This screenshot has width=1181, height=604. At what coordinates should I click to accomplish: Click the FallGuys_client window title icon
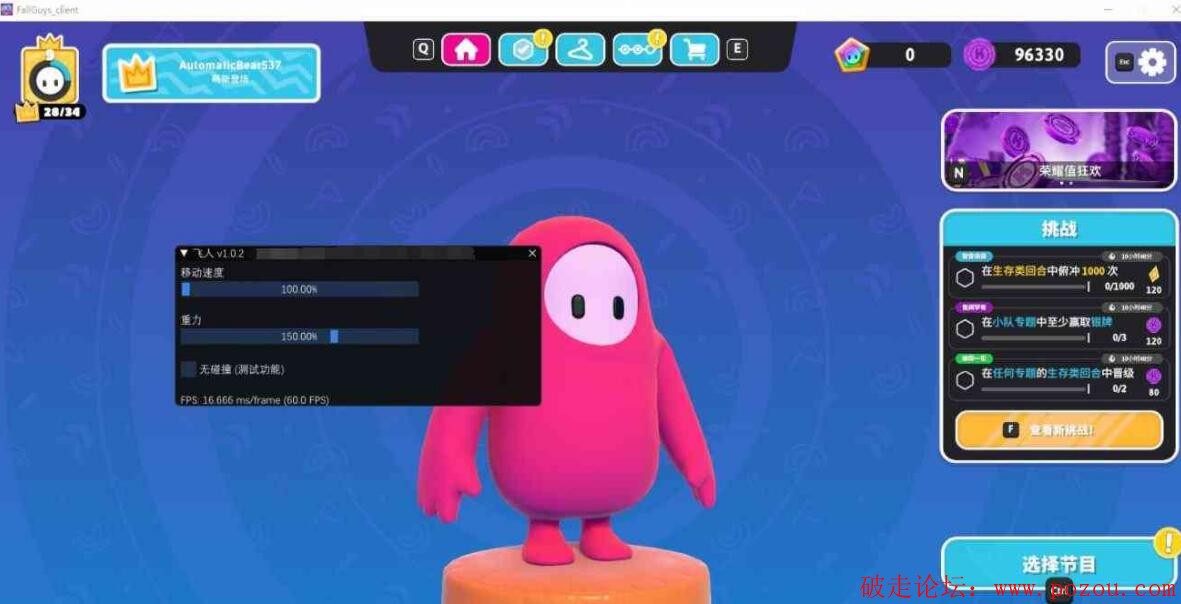7,10
